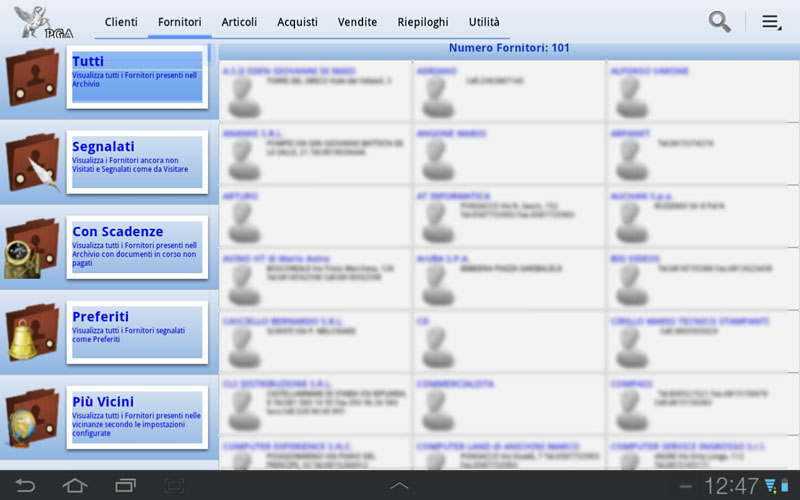Open the AUCHAN S.p.a. supplier card

[703, 216]
